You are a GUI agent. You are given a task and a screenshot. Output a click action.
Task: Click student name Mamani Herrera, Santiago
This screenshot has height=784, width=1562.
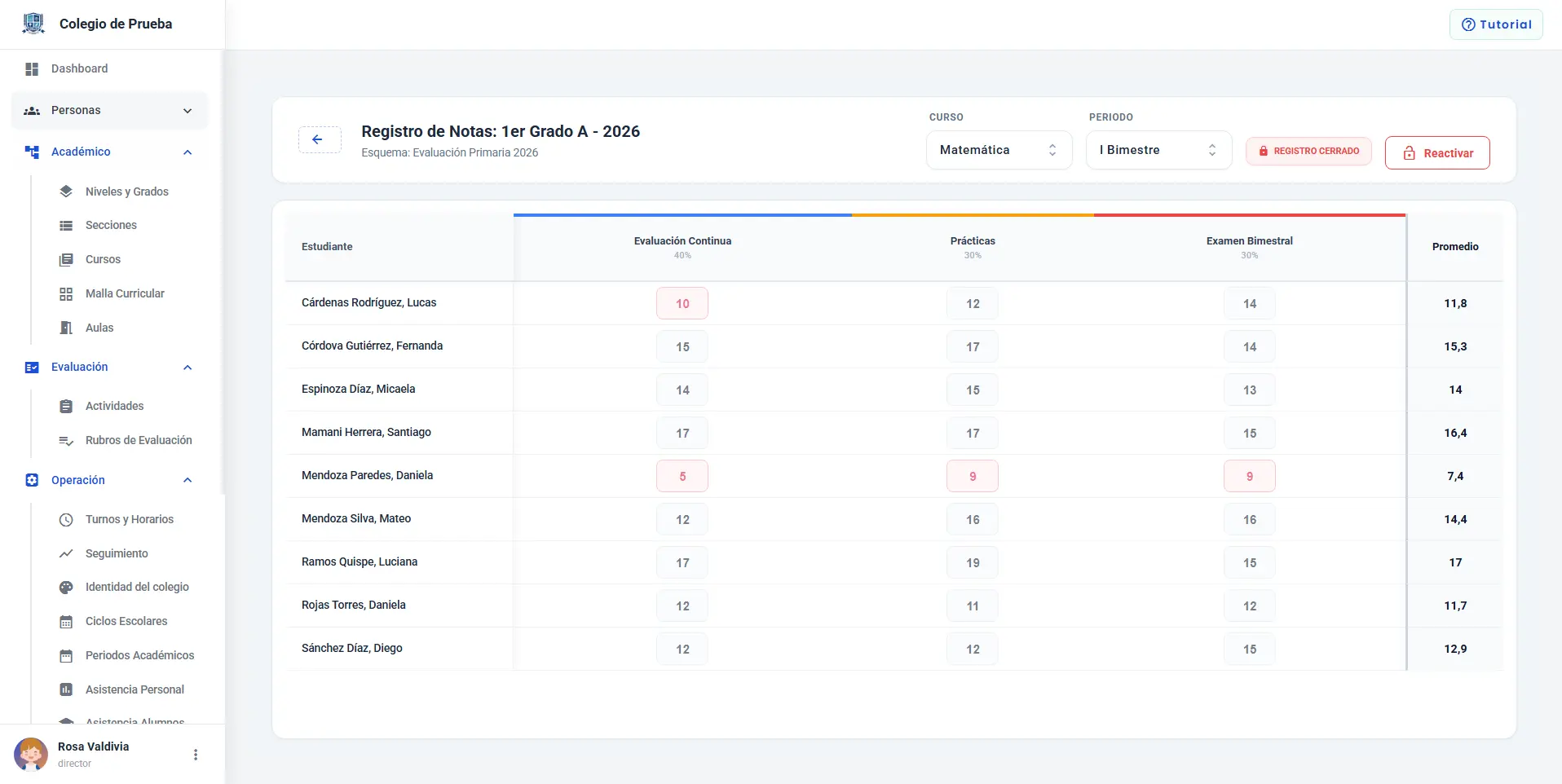coord(366,433)
